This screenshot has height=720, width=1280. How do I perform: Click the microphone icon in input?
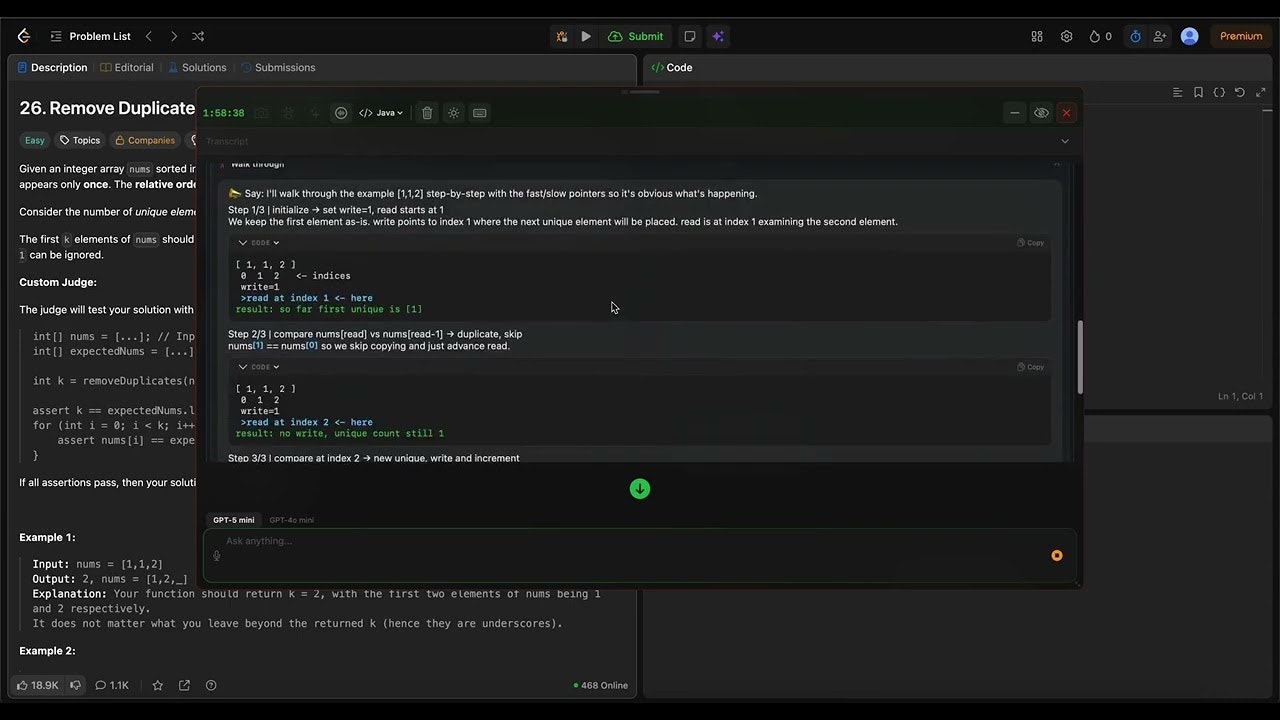pyautogui.click(x=217, y=555)
